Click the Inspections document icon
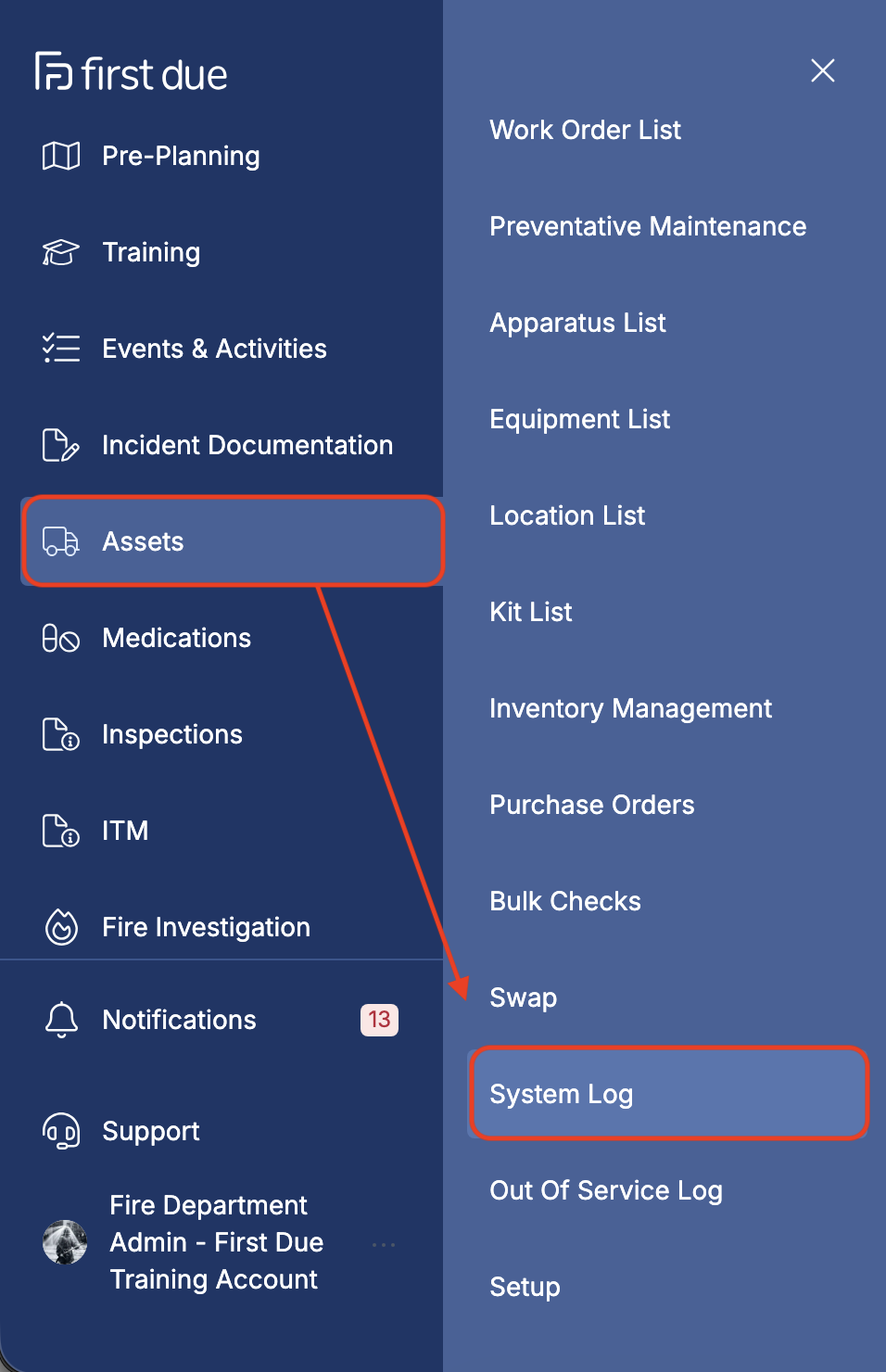 pos(61,734)
